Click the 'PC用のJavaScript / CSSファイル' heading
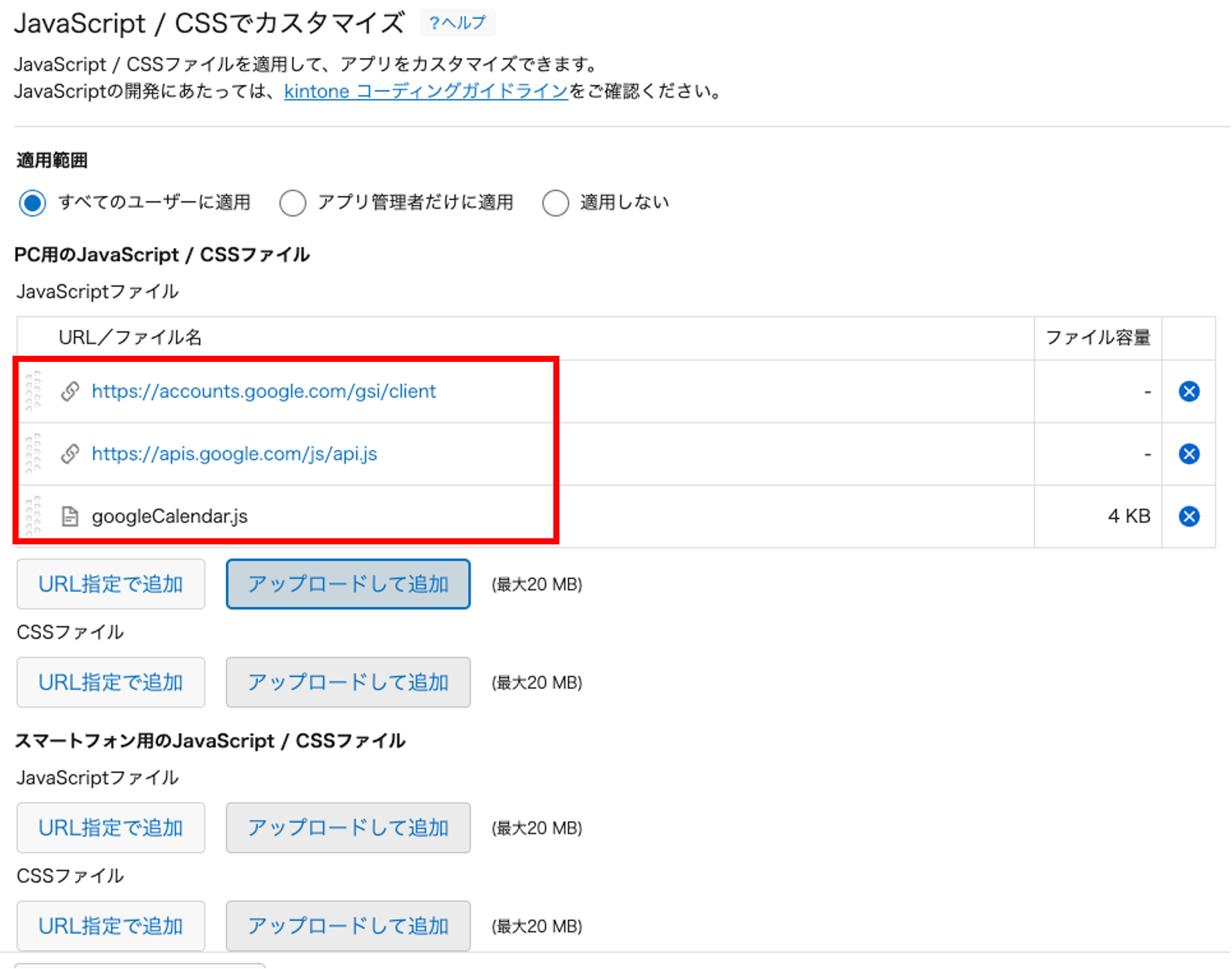Image resolution: width=1232 pixels, height=969 pixels. click(x=162, y=255)
